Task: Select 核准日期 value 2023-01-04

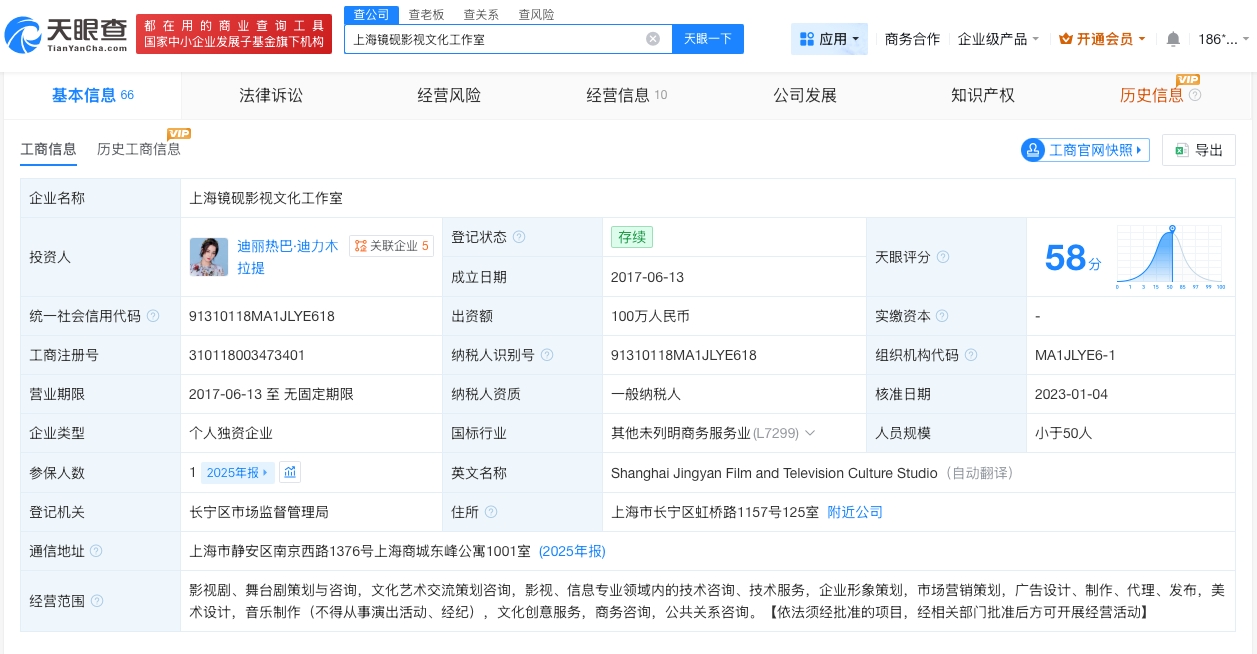Action: (x=1071, y=394)
